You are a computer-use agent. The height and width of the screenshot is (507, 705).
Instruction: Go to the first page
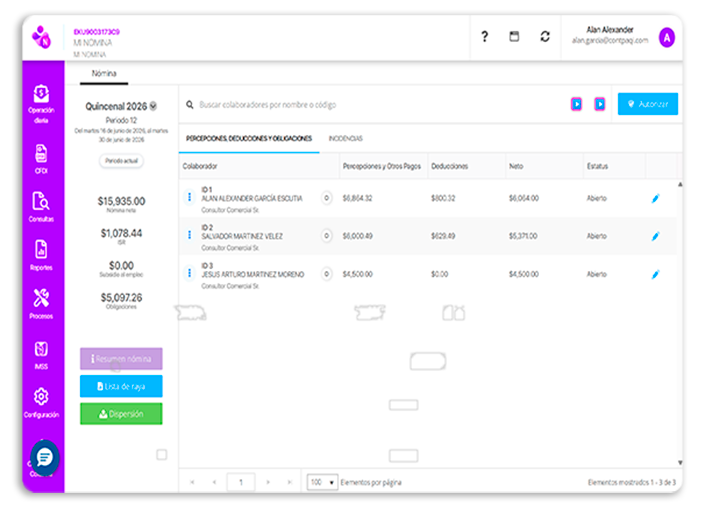192,482
